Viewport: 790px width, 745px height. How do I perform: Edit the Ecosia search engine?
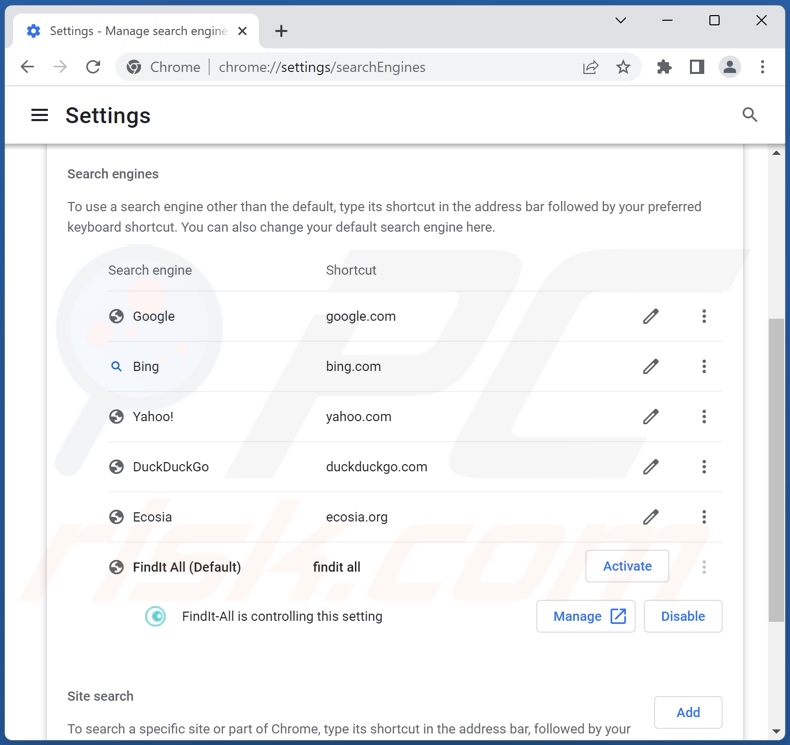click(650, 517)
